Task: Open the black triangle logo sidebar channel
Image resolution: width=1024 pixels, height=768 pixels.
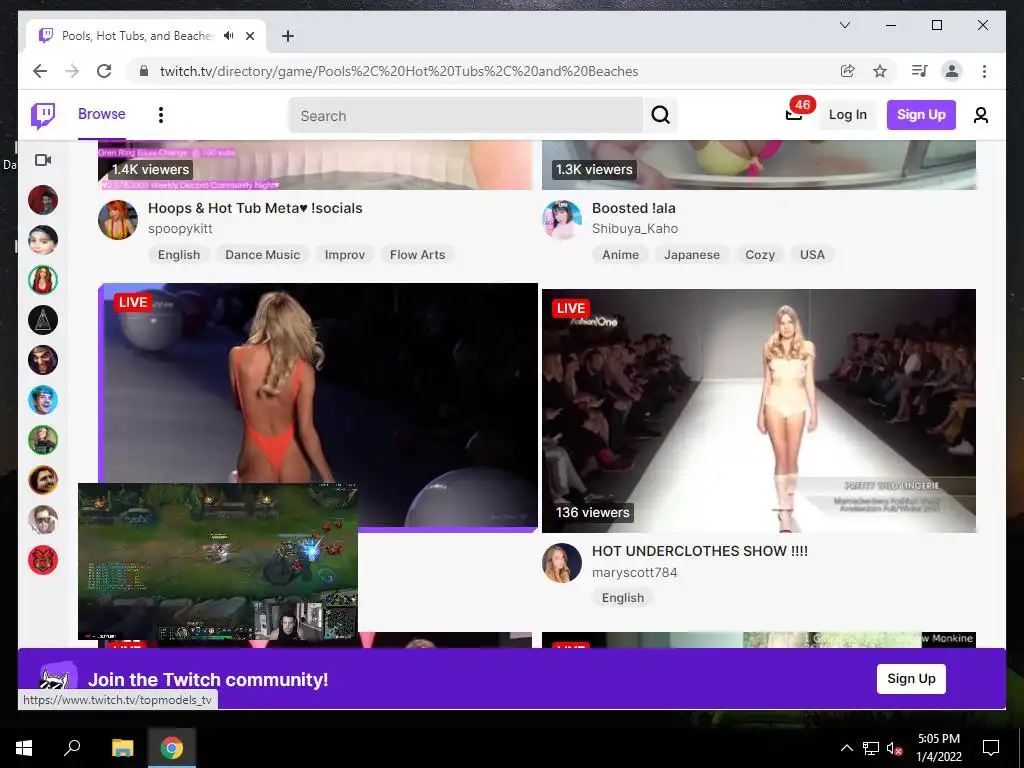Action: pos(43,320)
